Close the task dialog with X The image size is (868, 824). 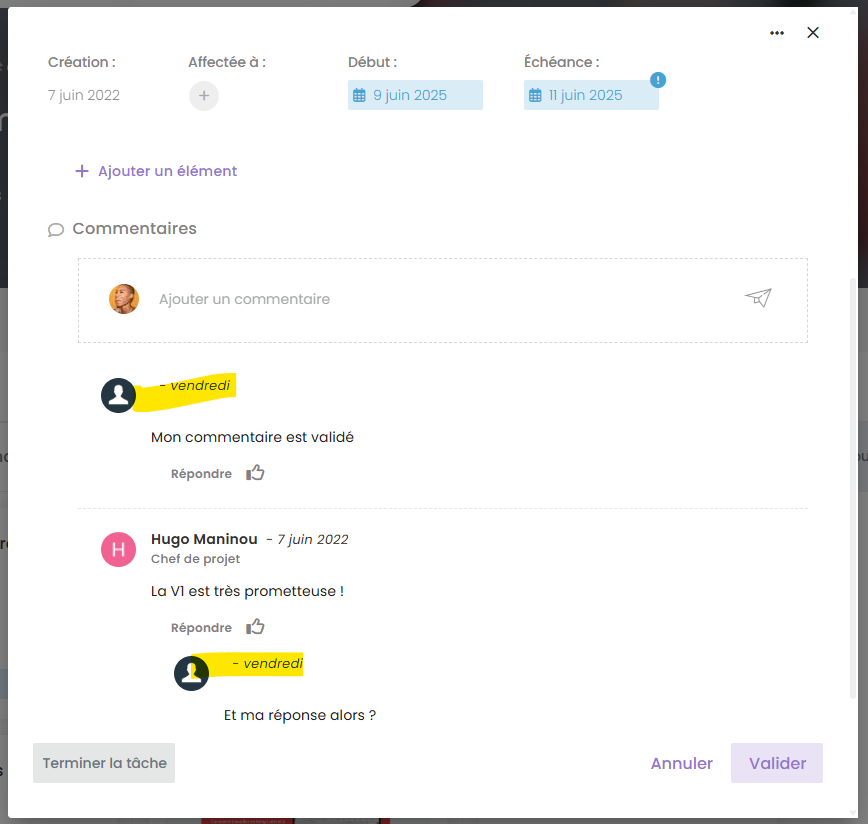[x=813, y=33]
